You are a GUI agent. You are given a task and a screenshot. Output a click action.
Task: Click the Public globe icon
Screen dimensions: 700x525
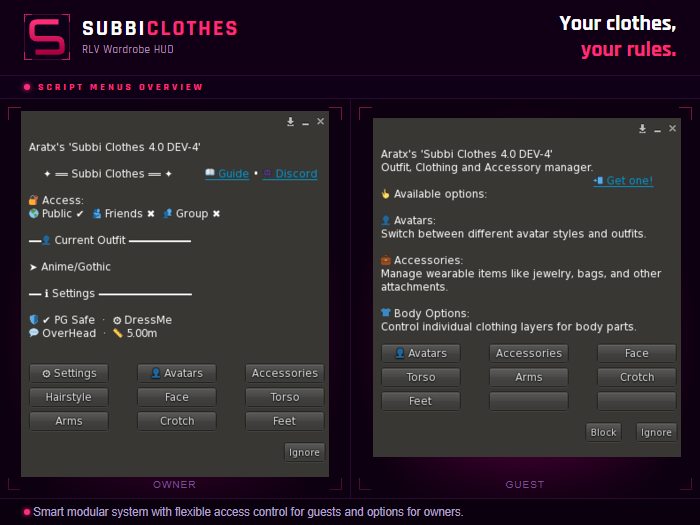click(x=33, y=213)
